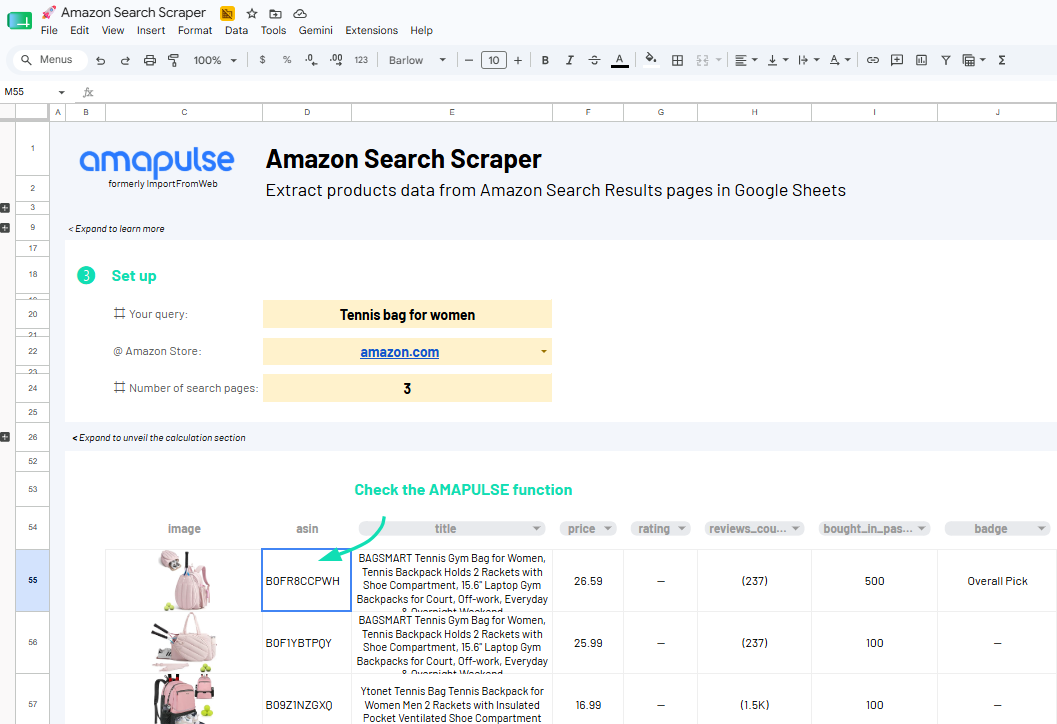This screenshot has height=724, width=1057.
Task: Open the price column filter dropdown
Action: click(x=607, y=529)
